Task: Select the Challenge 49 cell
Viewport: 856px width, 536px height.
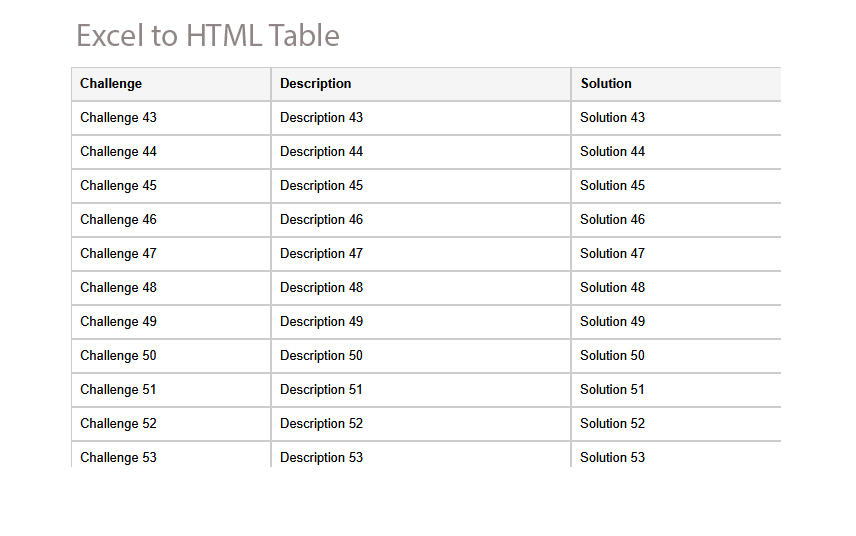Action: (x=171, y=322)
